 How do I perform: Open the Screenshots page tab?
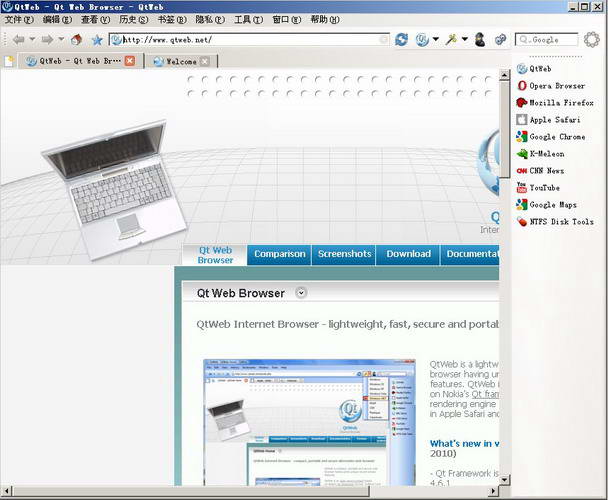(344, 254)
